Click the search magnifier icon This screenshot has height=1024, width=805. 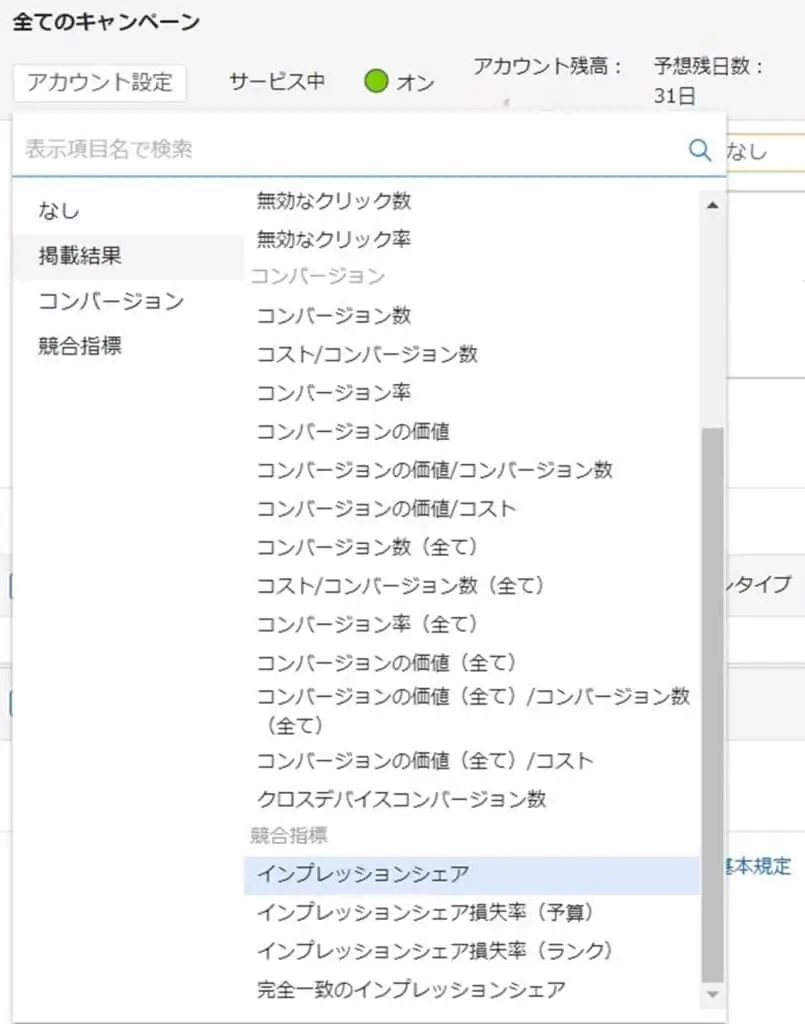pos(698,150)
